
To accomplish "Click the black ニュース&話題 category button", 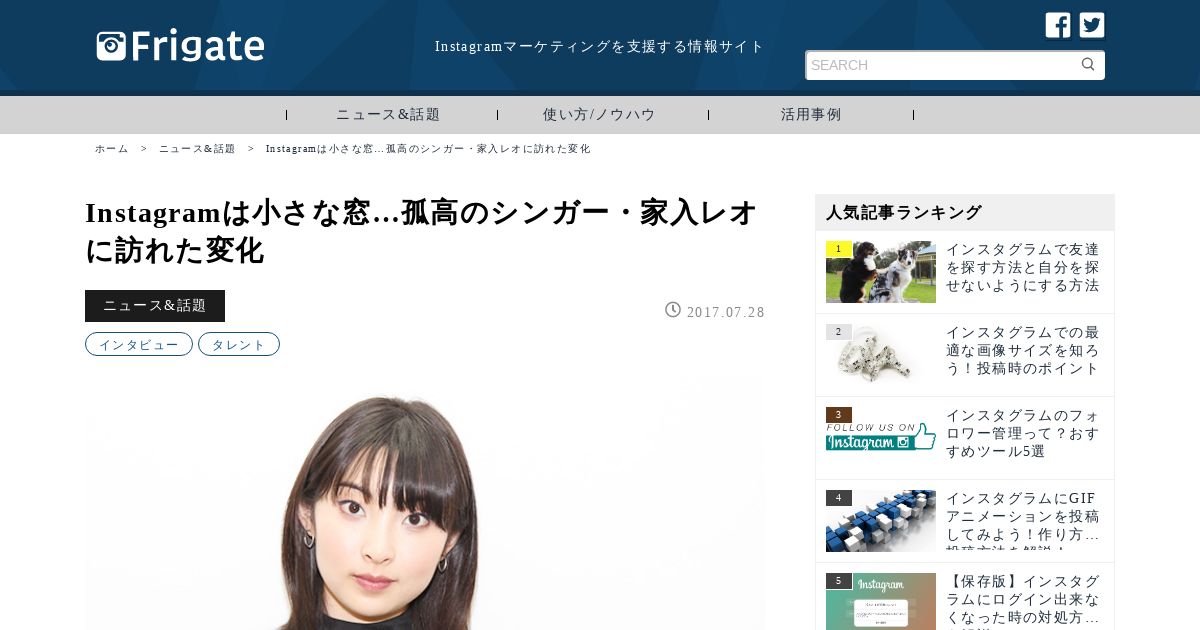I will coord(155,306).
